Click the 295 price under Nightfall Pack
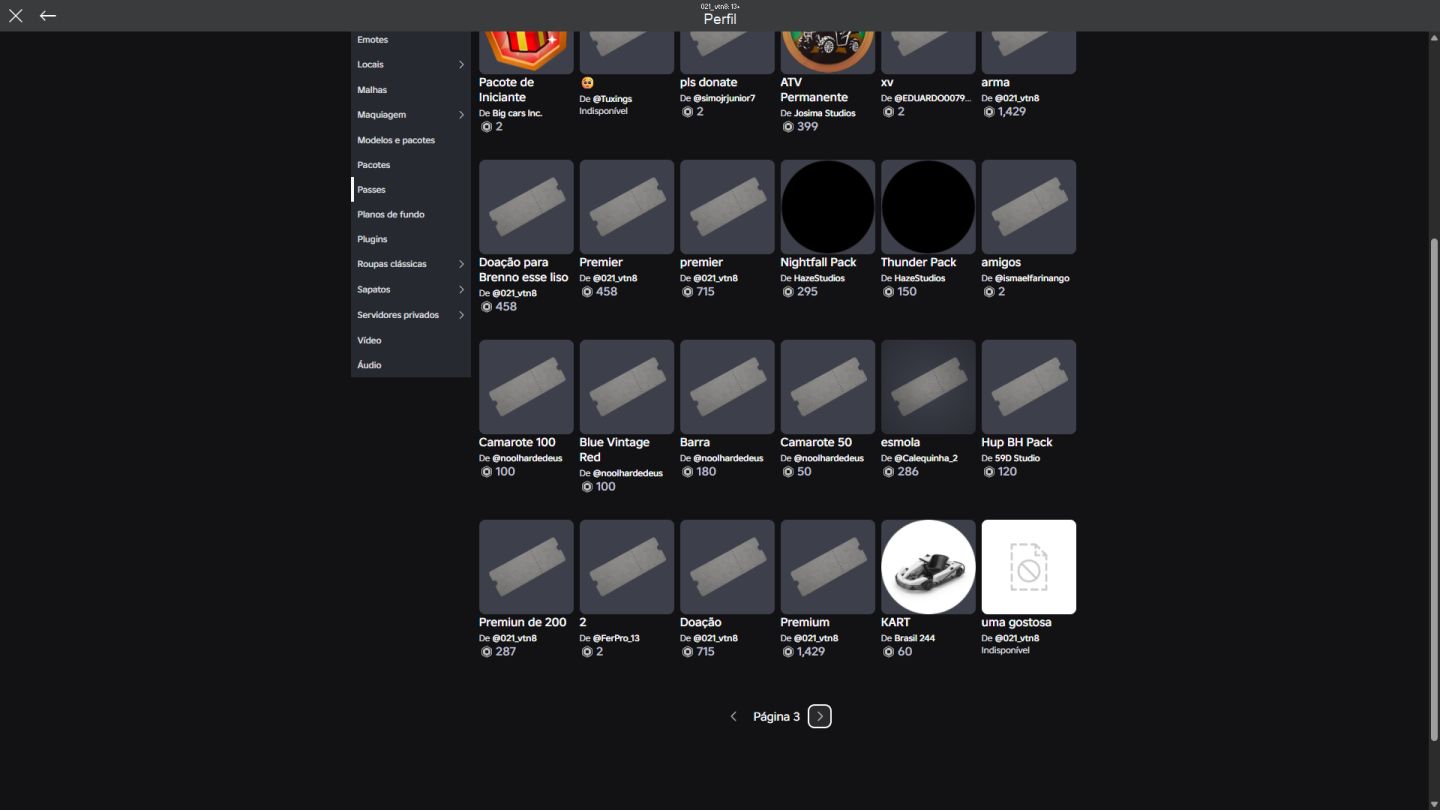Image resolution: width=1440 pixels, height=810 pixels. pyautogui.click(x=807, y=292)
